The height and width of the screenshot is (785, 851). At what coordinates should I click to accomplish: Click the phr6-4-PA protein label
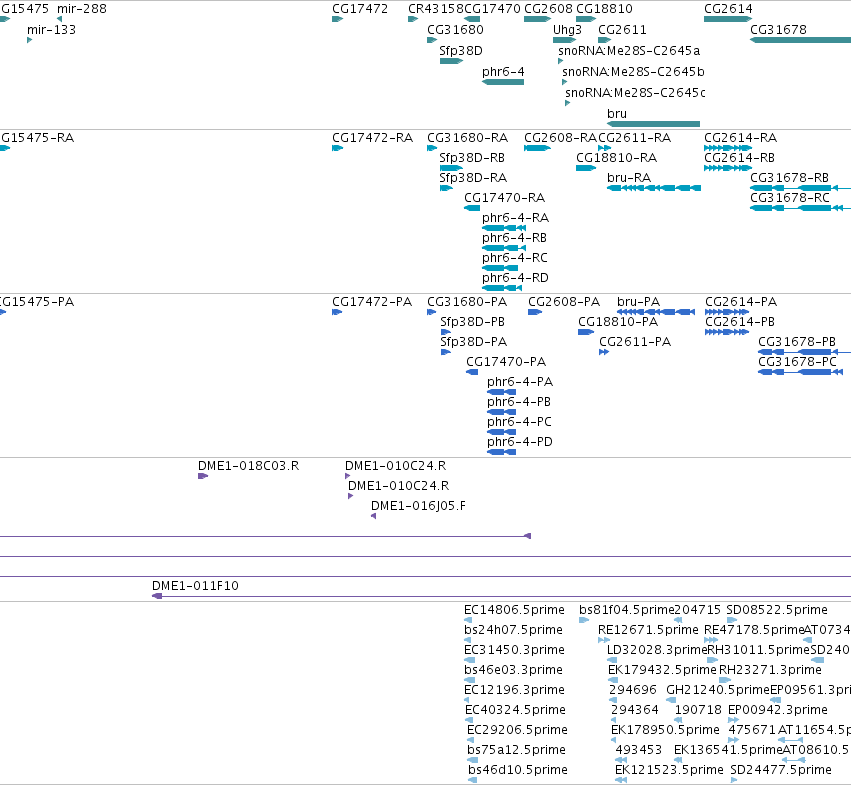(520, 382)
